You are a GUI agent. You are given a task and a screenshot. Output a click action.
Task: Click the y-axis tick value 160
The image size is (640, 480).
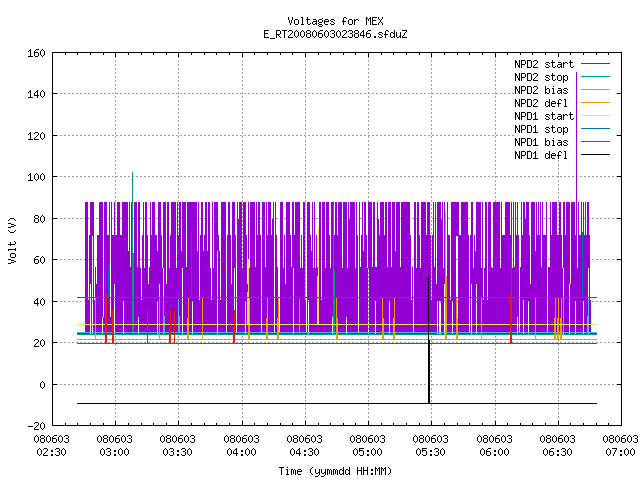click(x=36, y=53)
